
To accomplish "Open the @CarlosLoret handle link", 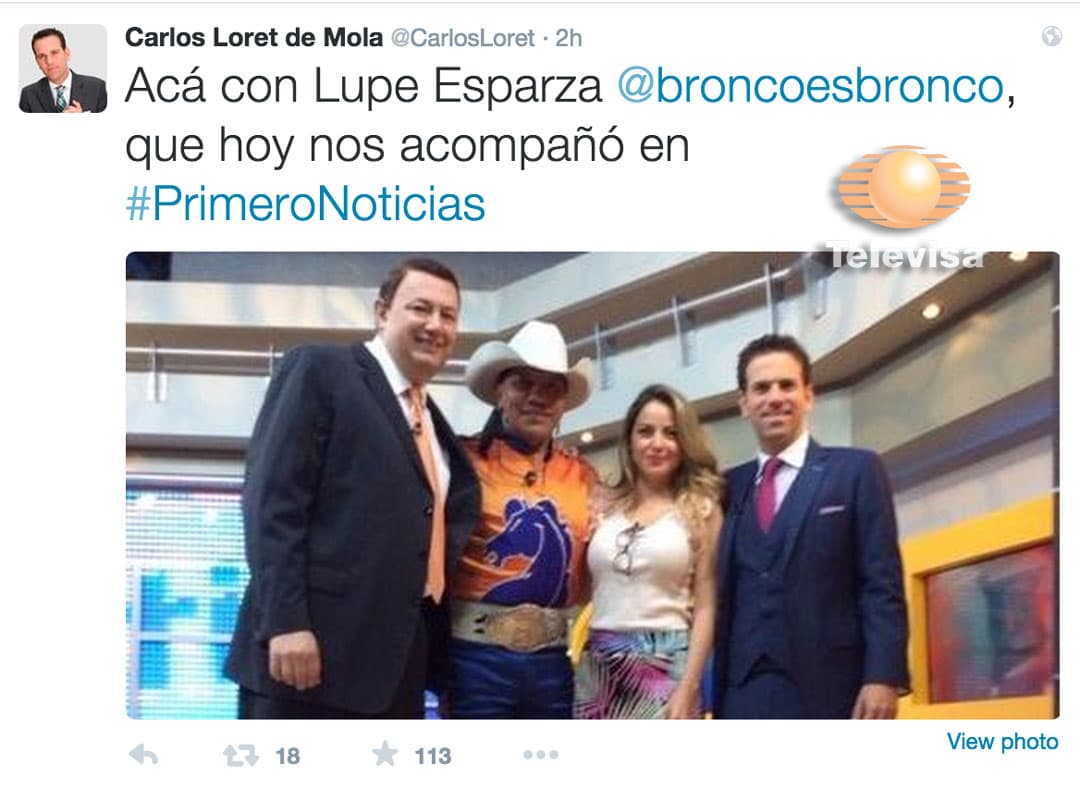I will tap(463, 38).
